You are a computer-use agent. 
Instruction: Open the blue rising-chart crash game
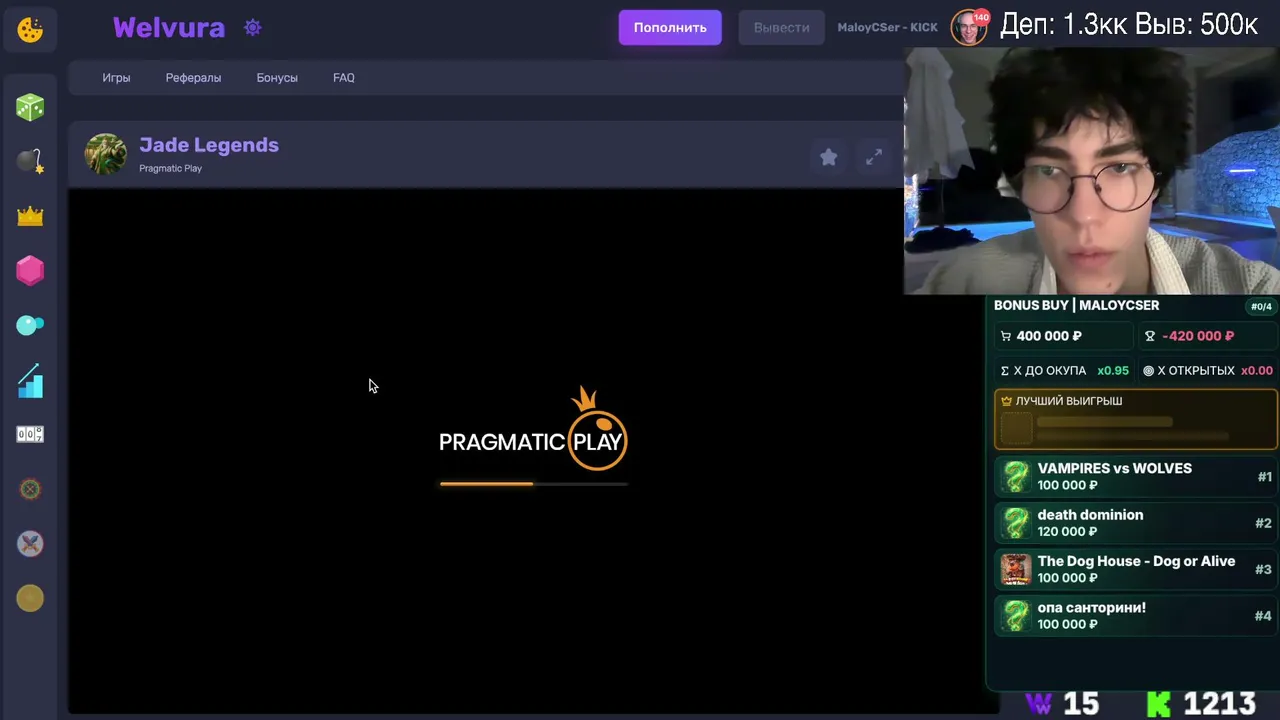[30, 380]
